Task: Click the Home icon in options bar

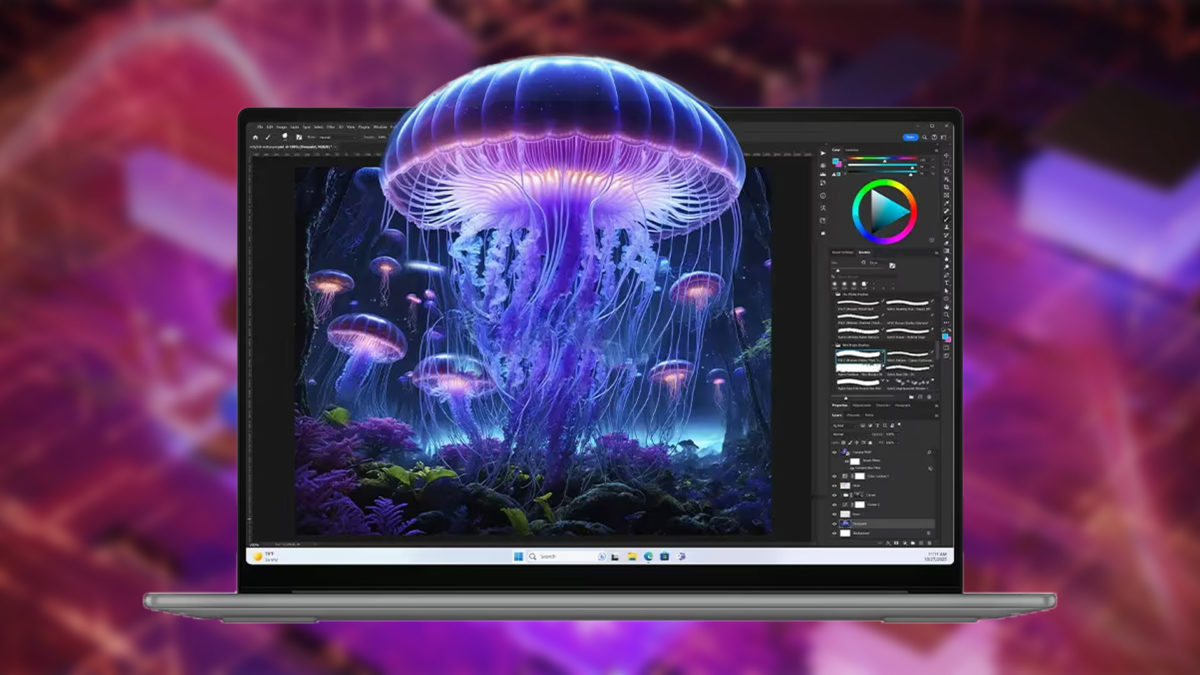Action: point(255,137)
